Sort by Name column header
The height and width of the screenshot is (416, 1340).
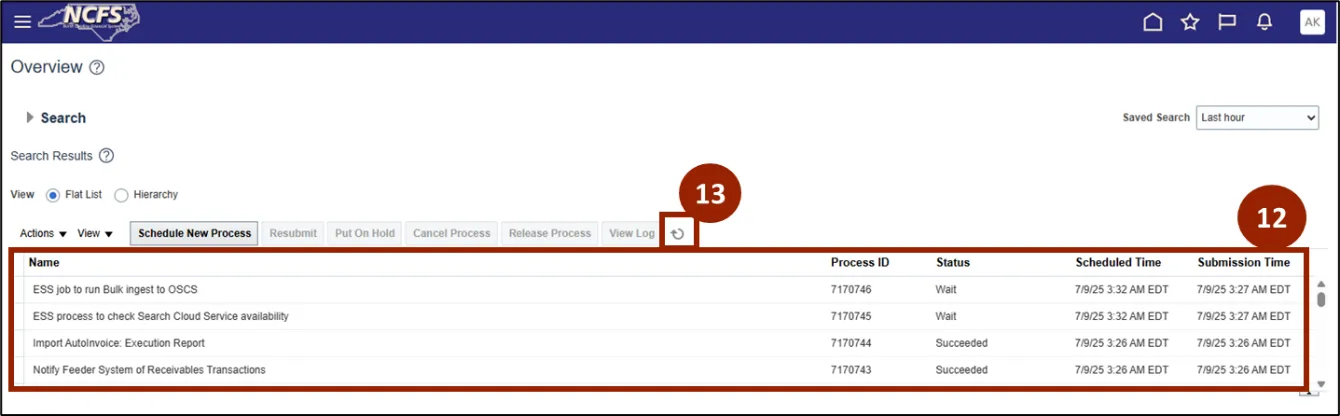pyautogui.click(x=44, y=263)
